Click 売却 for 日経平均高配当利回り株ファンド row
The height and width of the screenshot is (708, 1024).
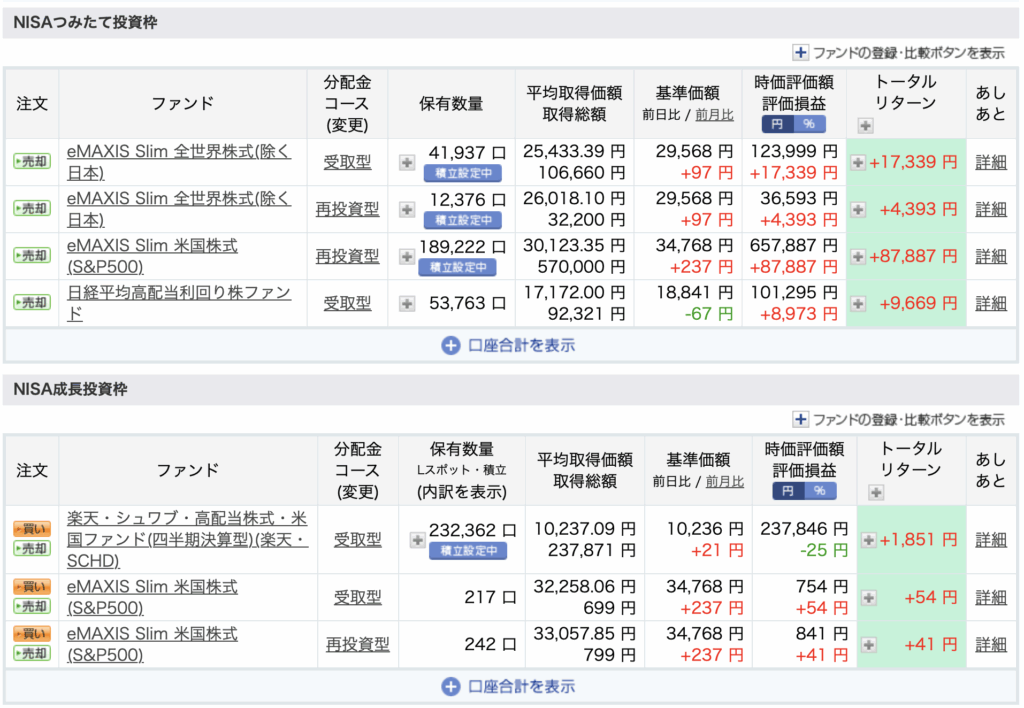[32, 302]
